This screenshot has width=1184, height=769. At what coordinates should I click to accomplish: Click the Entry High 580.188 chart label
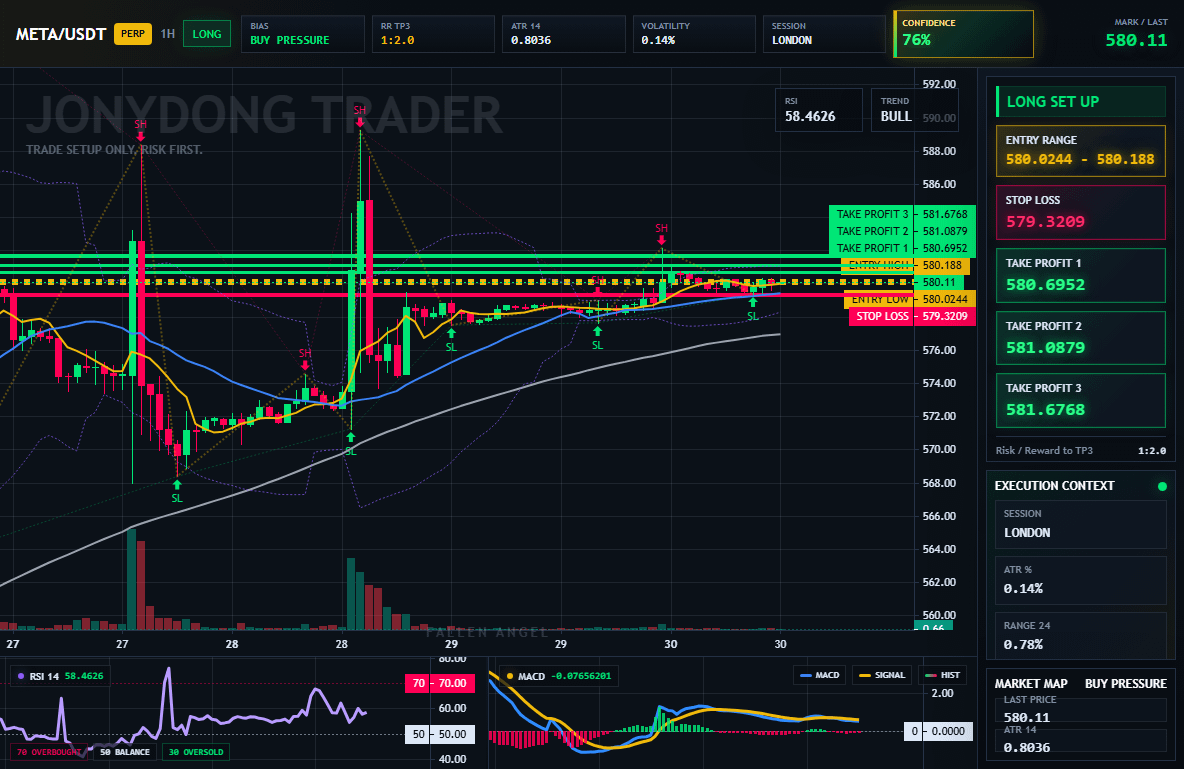pyautogui.click(x=905, y=265)
